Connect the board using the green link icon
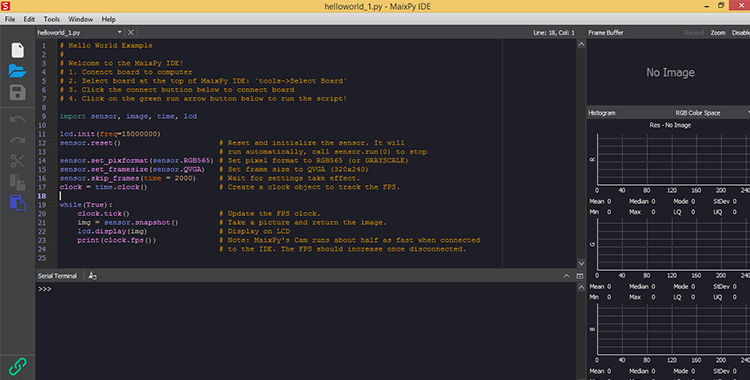 click(x=18, y=367)
